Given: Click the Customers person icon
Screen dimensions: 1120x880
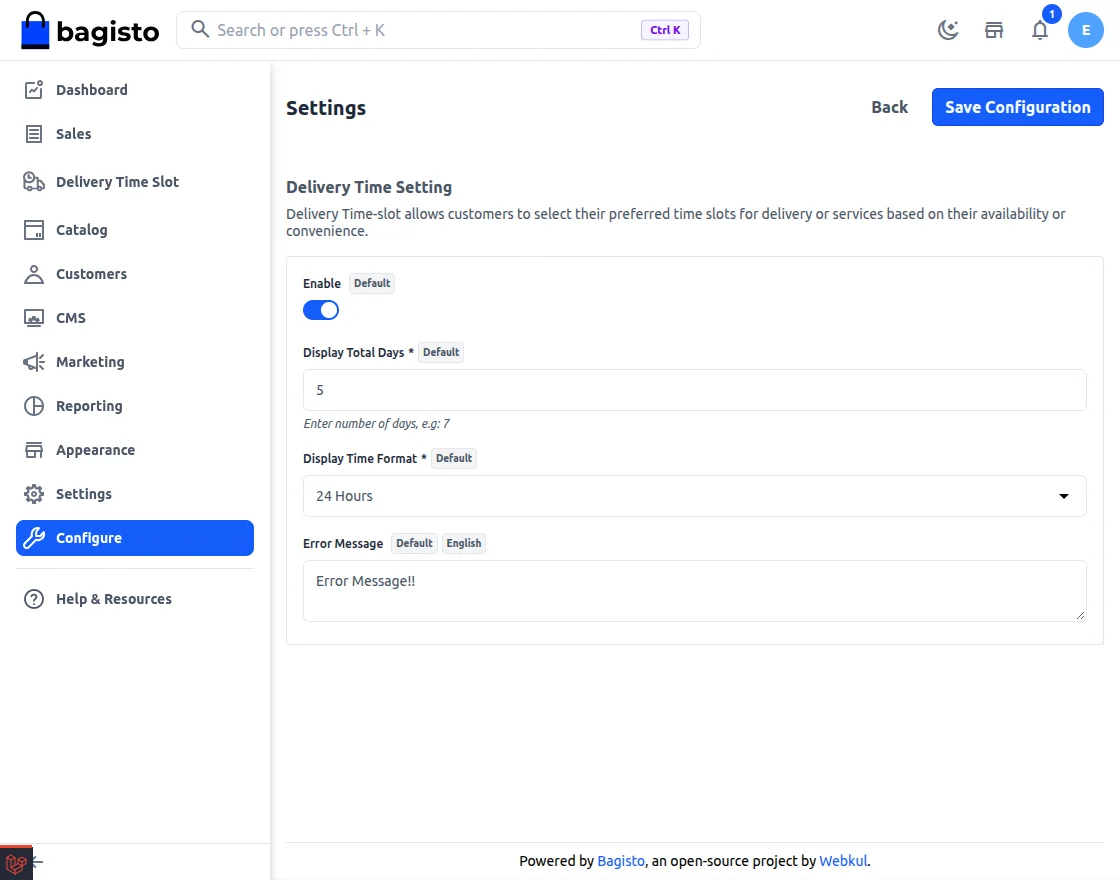Looking at the screenshot, I should tap(34, 274).
